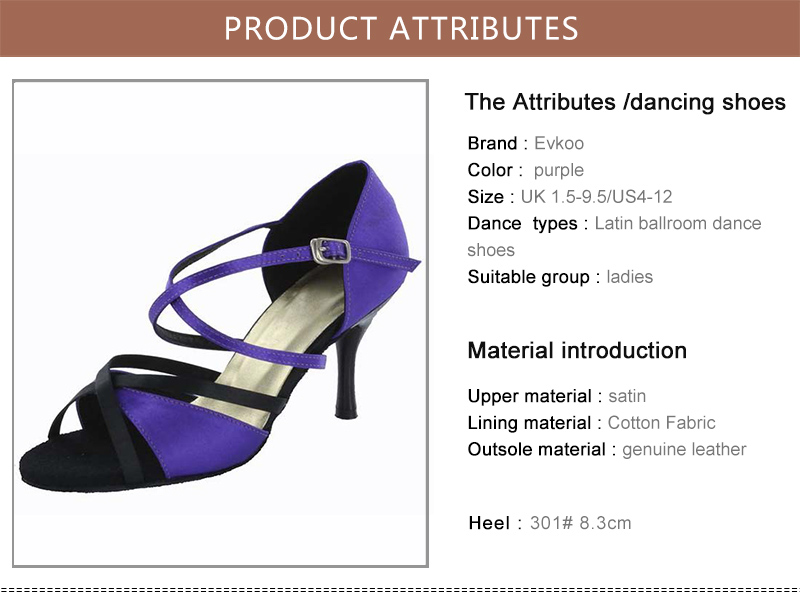Click the Evkoo brand name

click(560, 143)
